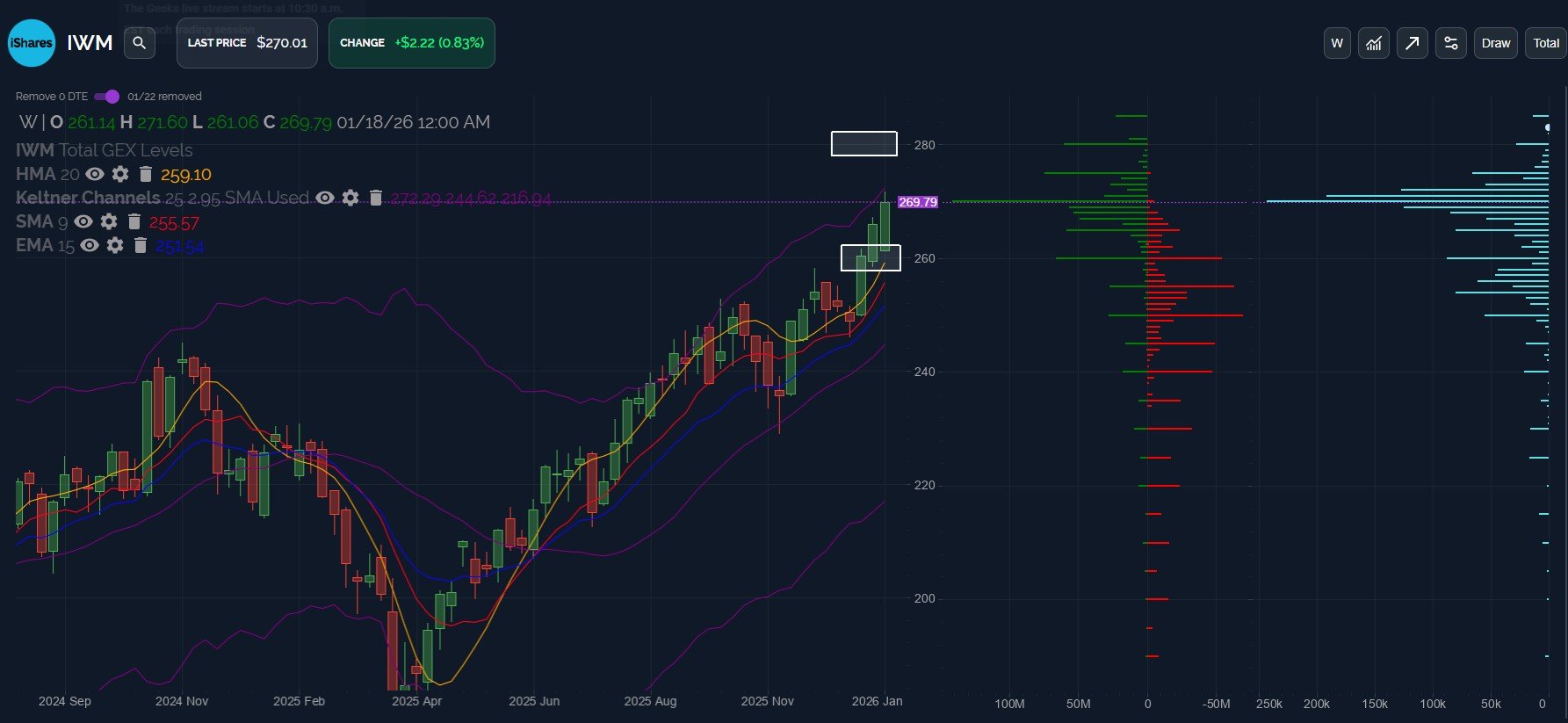Toggle visibility of EMA 15

pyautogui.click(x=90, y=245)
